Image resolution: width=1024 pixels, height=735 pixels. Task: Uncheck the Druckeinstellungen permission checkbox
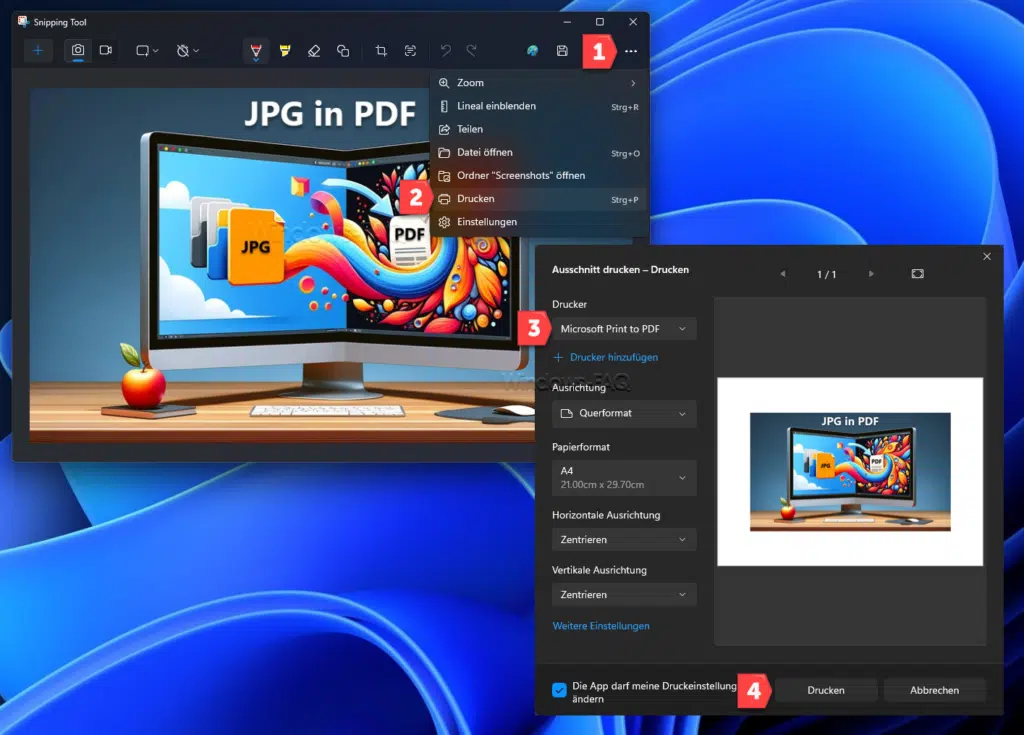tap(561, 689)
